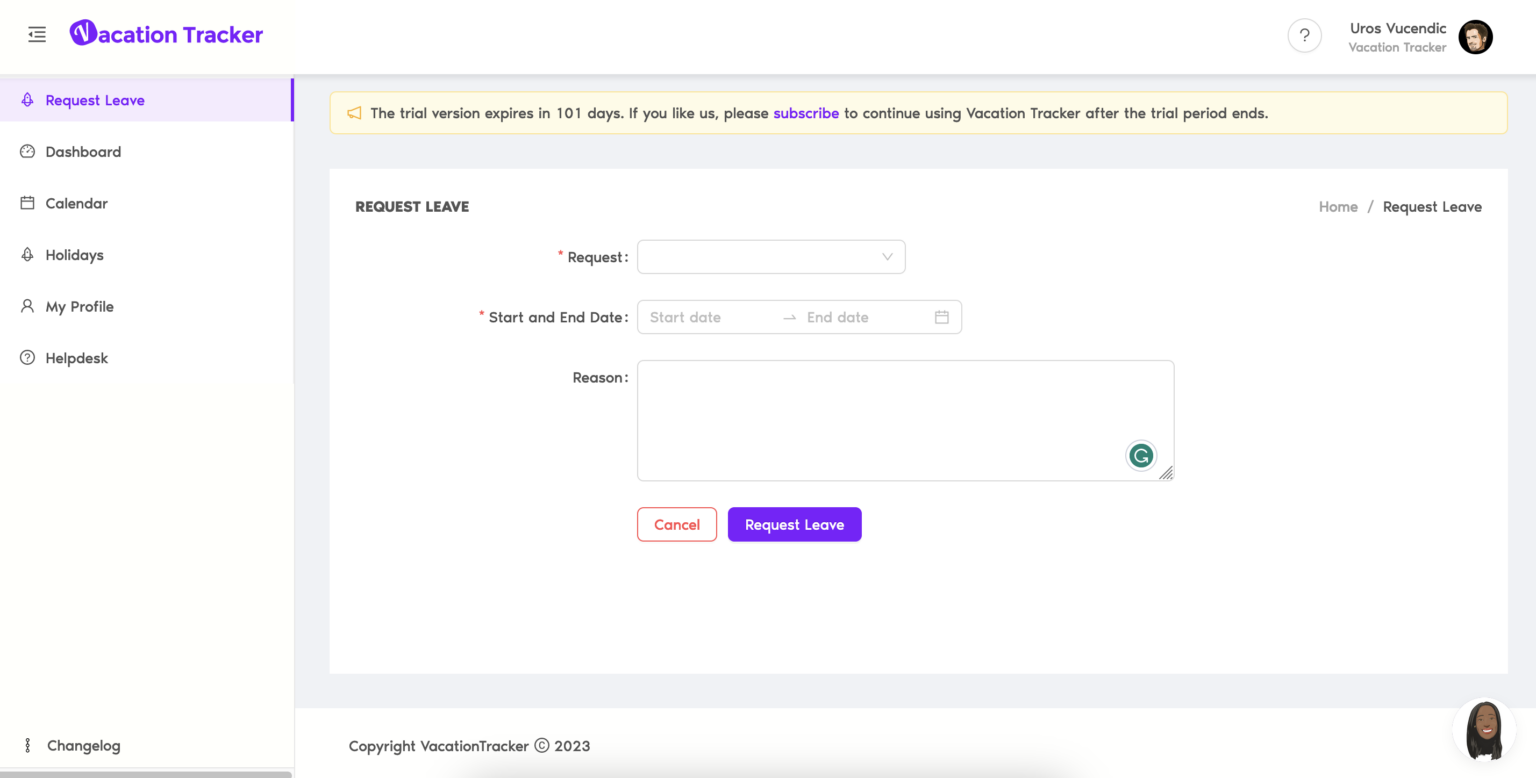The image size is (1536, 778).
Task: Collapse the sidebar with the hamburger icon
Action: (x=37, y=35)
